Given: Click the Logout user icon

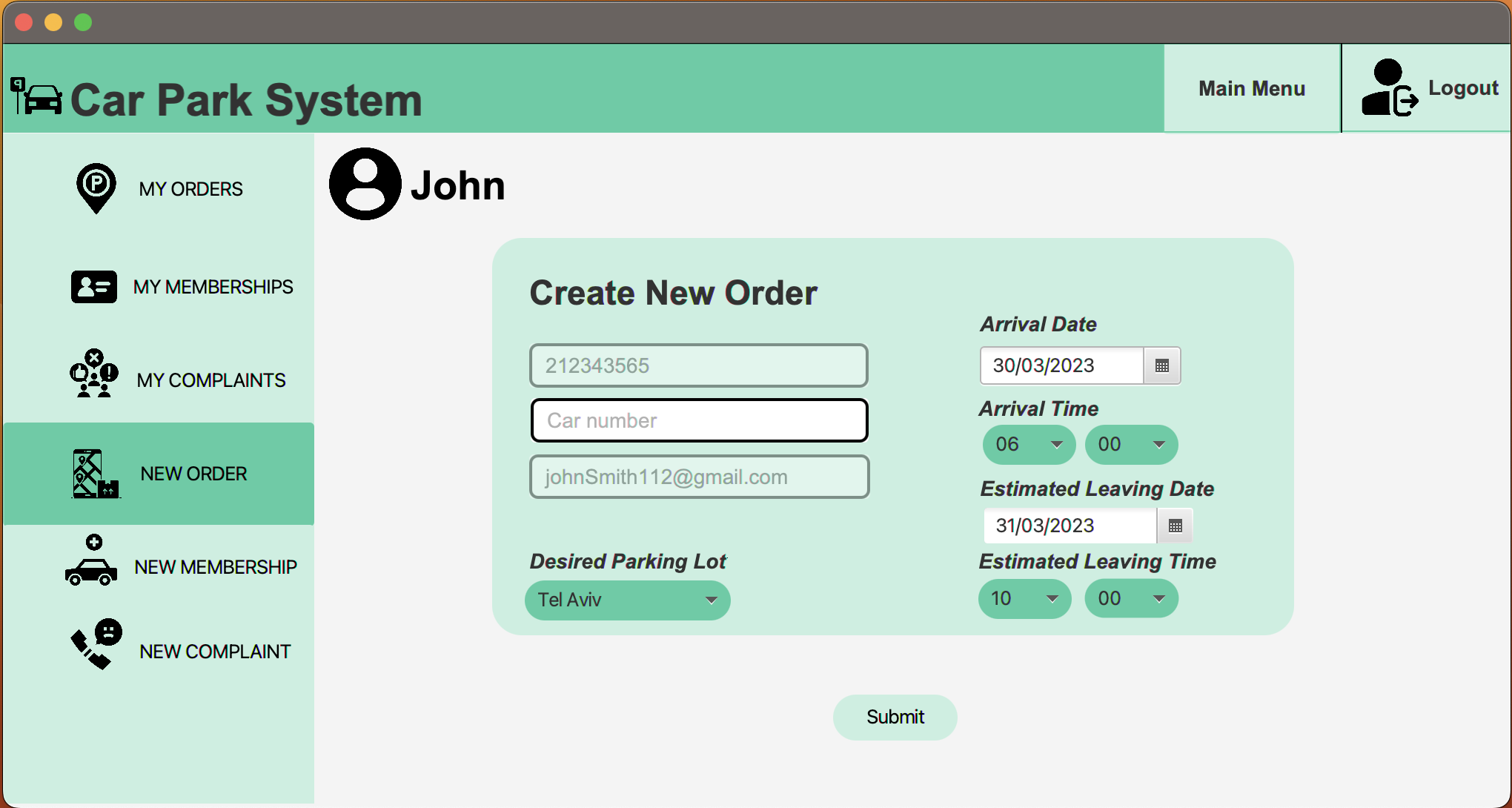Looking at the screenshot, I should coord(1388,88).
